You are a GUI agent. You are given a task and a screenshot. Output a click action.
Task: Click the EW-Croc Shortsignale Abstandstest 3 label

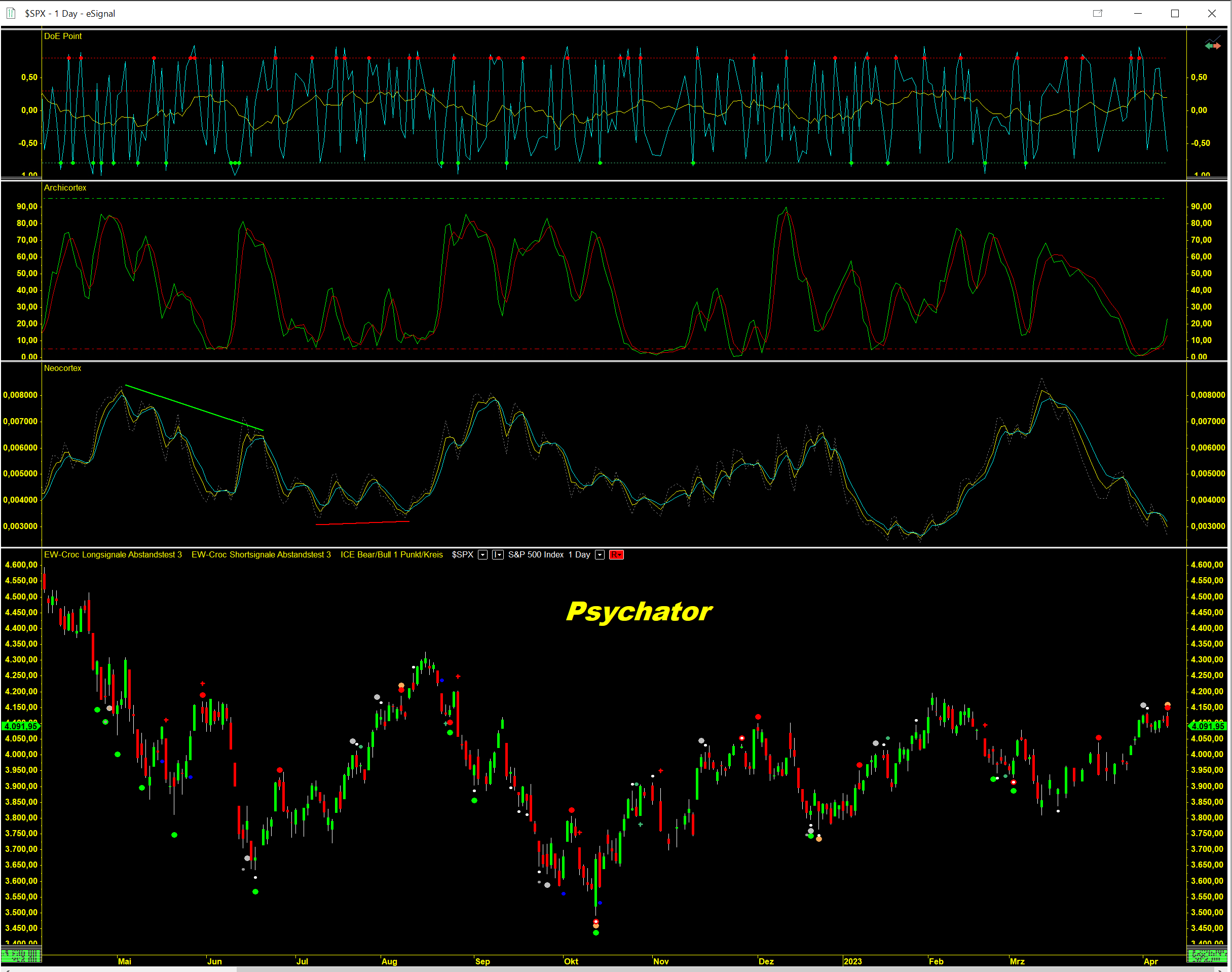(x=260, y=554)
